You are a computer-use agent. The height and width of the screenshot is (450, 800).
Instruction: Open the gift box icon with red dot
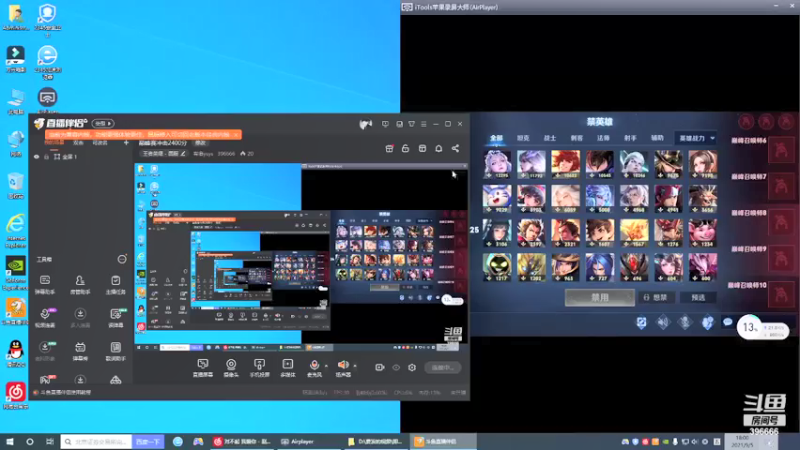point(389,148)
